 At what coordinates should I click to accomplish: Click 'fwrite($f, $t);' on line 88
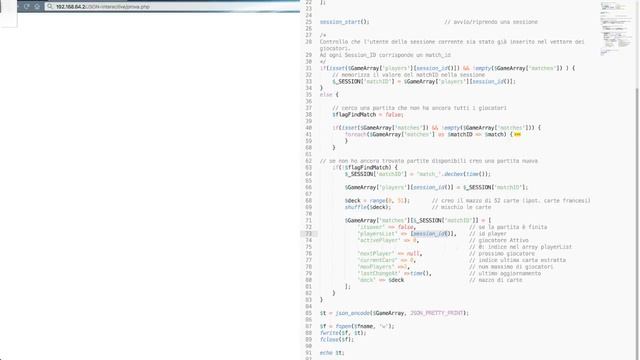coord(343,333)
